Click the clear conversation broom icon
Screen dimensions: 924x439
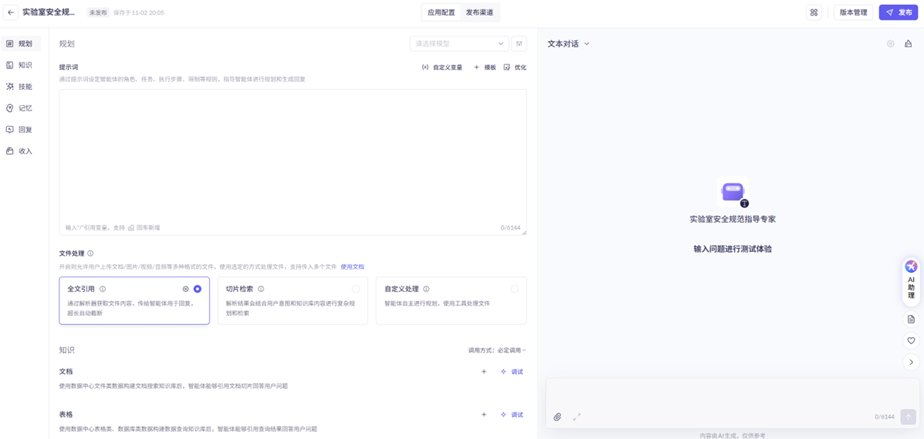(x=908, y=44)
